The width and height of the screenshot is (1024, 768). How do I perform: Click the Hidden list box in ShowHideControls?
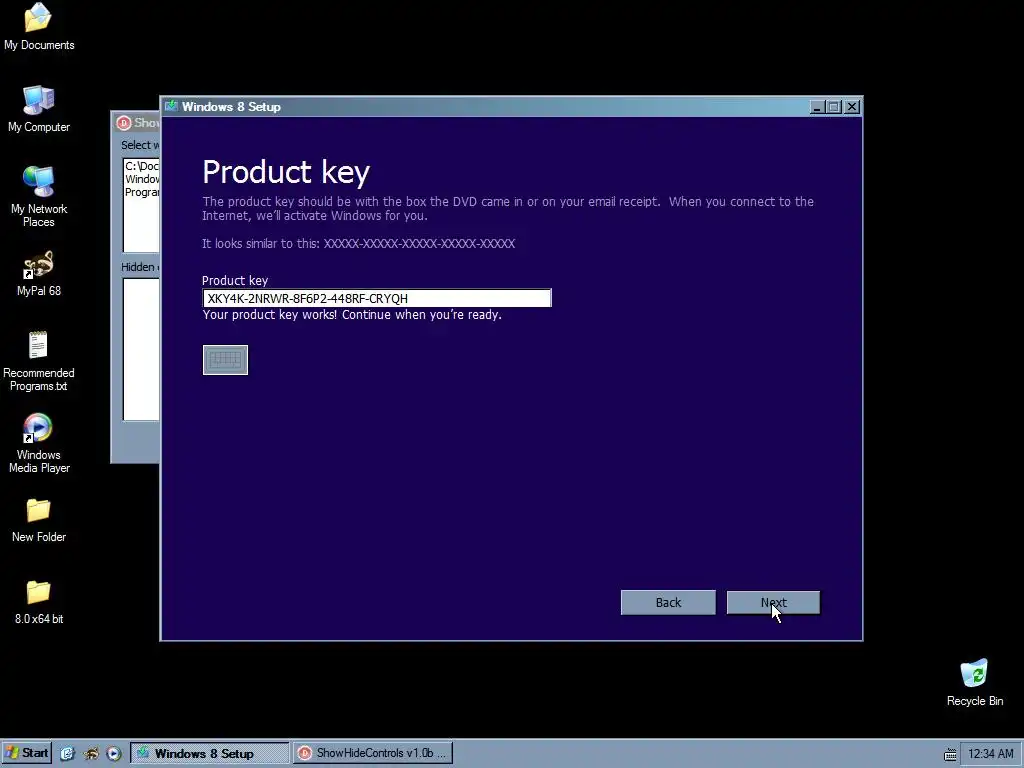[141, 349]
